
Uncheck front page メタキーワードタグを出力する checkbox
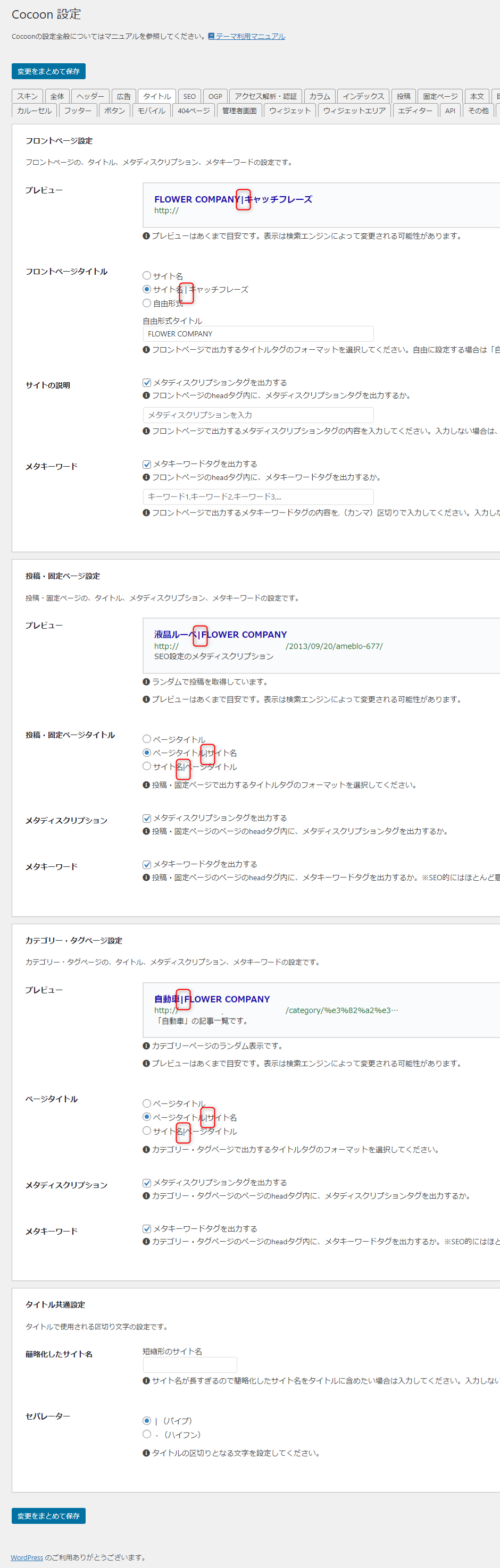point(147,464)
